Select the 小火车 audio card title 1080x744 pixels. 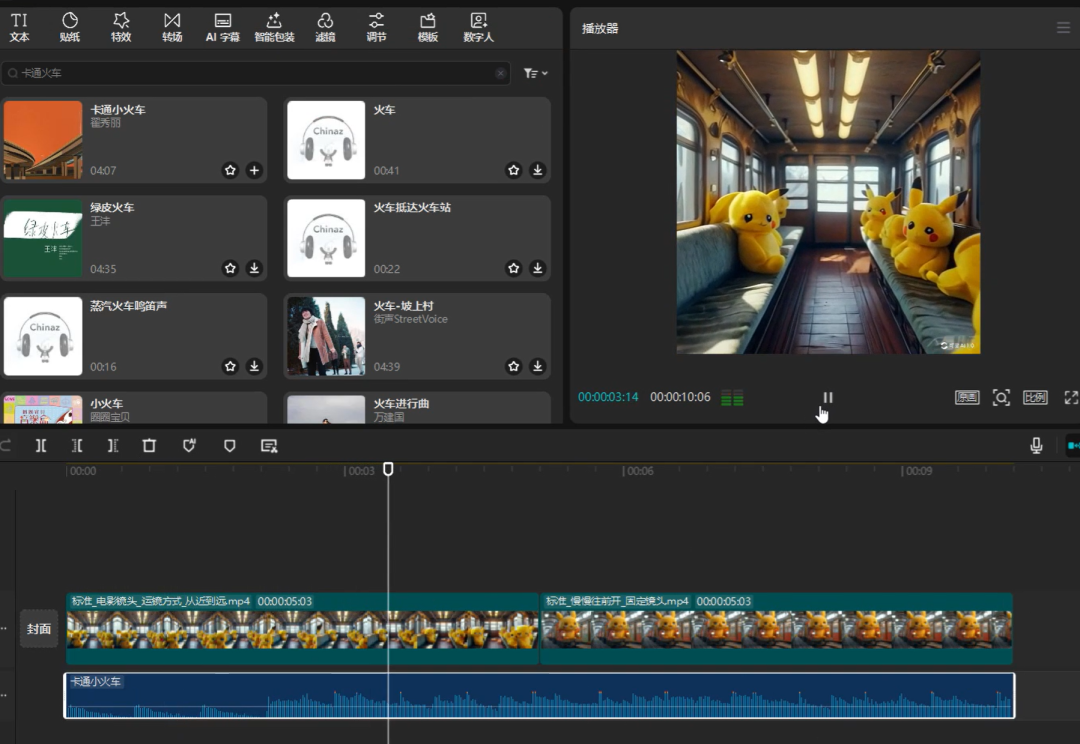point(107,404)
